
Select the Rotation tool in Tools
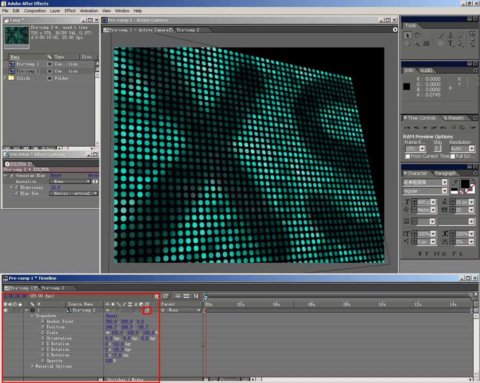click(x=417, y=35)
